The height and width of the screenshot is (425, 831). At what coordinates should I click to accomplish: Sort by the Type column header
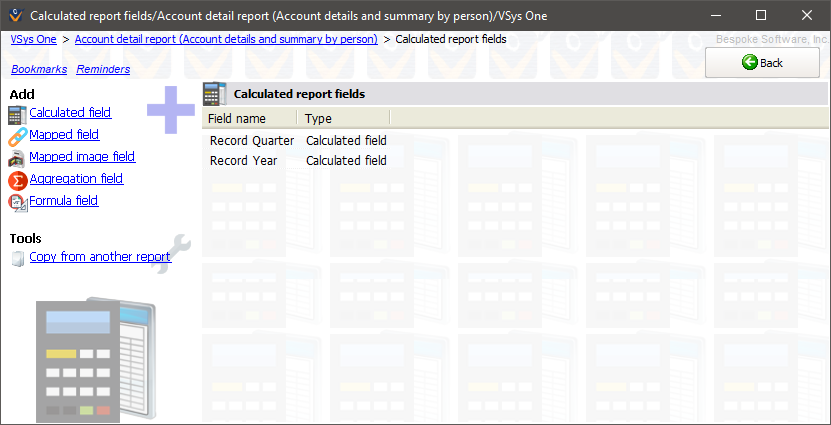343,119
